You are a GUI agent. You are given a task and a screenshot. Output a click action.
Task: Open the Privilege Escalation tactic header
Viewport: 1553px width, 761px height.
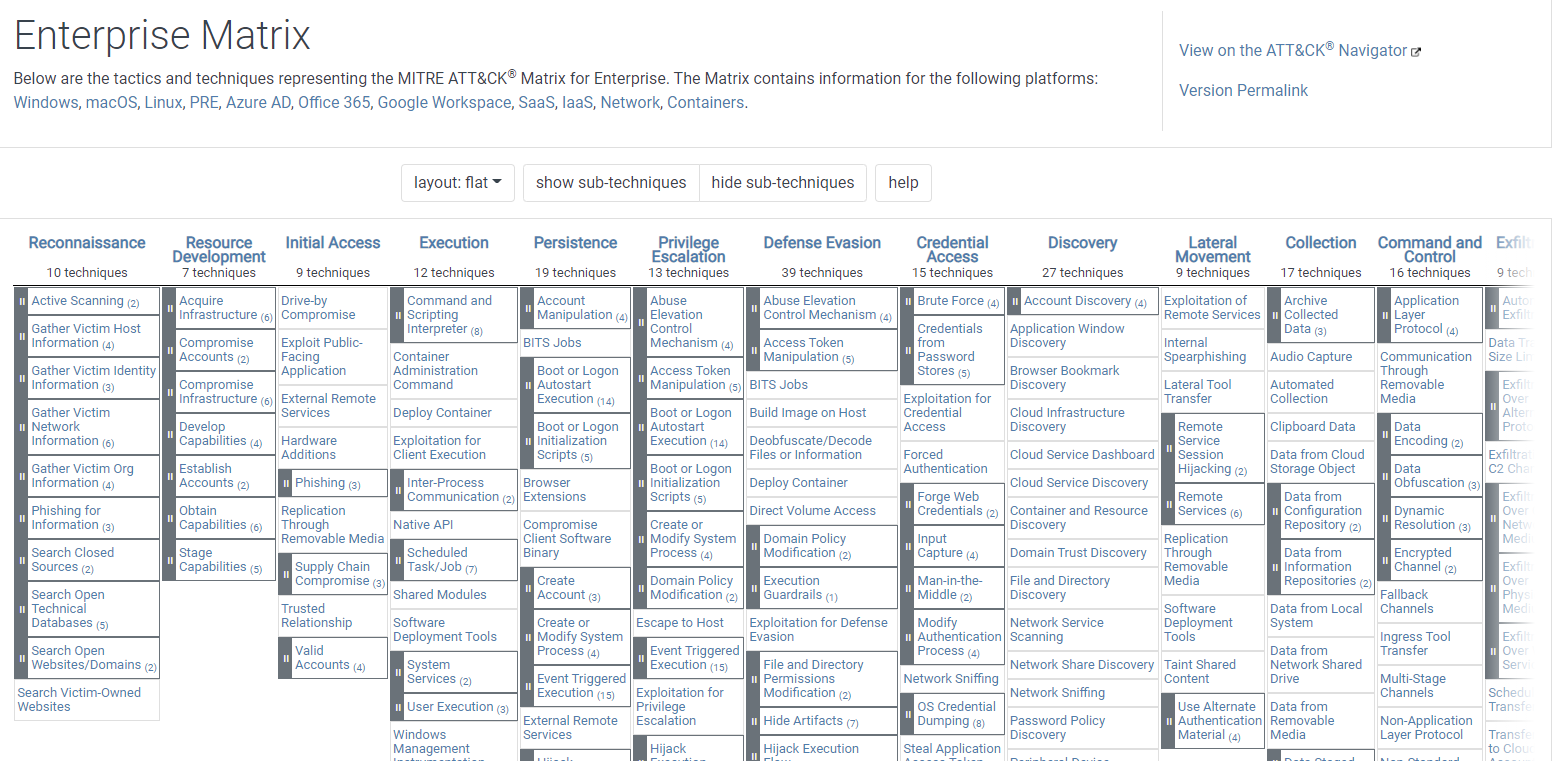pyautogui.click(x=688, y=250)
